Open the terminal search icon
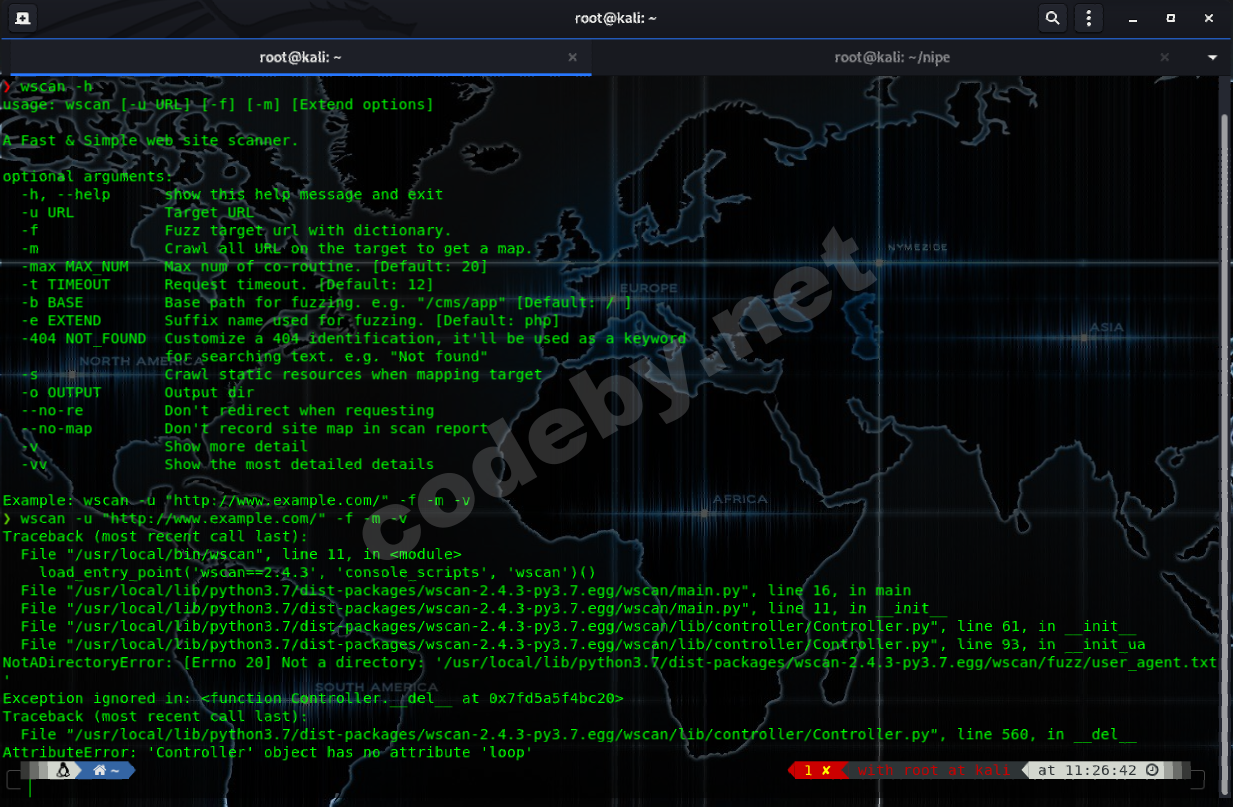This screenshot has width=1233, height=807. 1052,18
